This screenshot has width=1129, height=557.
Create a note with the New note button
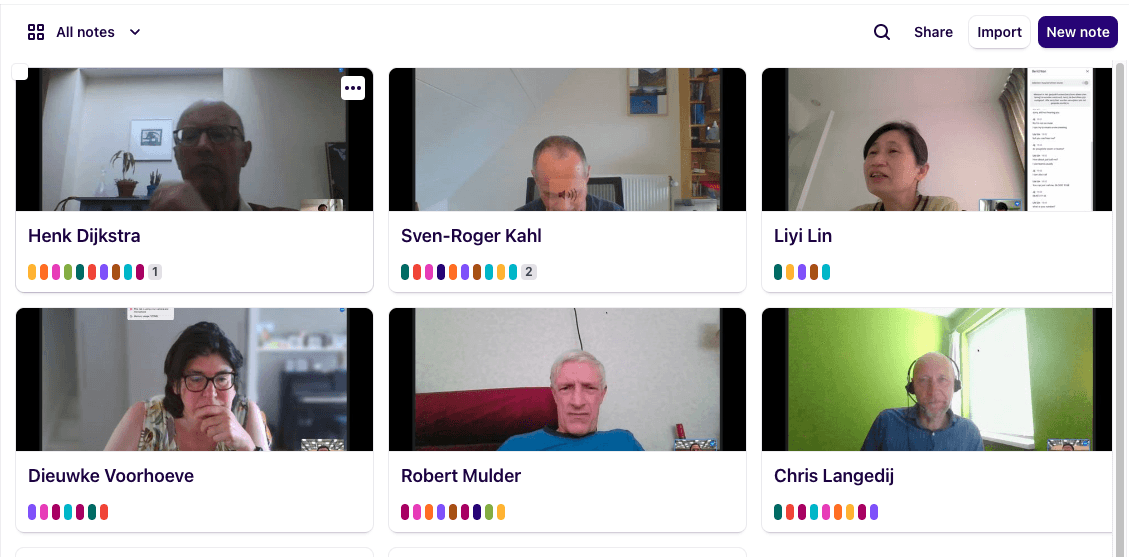tap(1077, 32)
